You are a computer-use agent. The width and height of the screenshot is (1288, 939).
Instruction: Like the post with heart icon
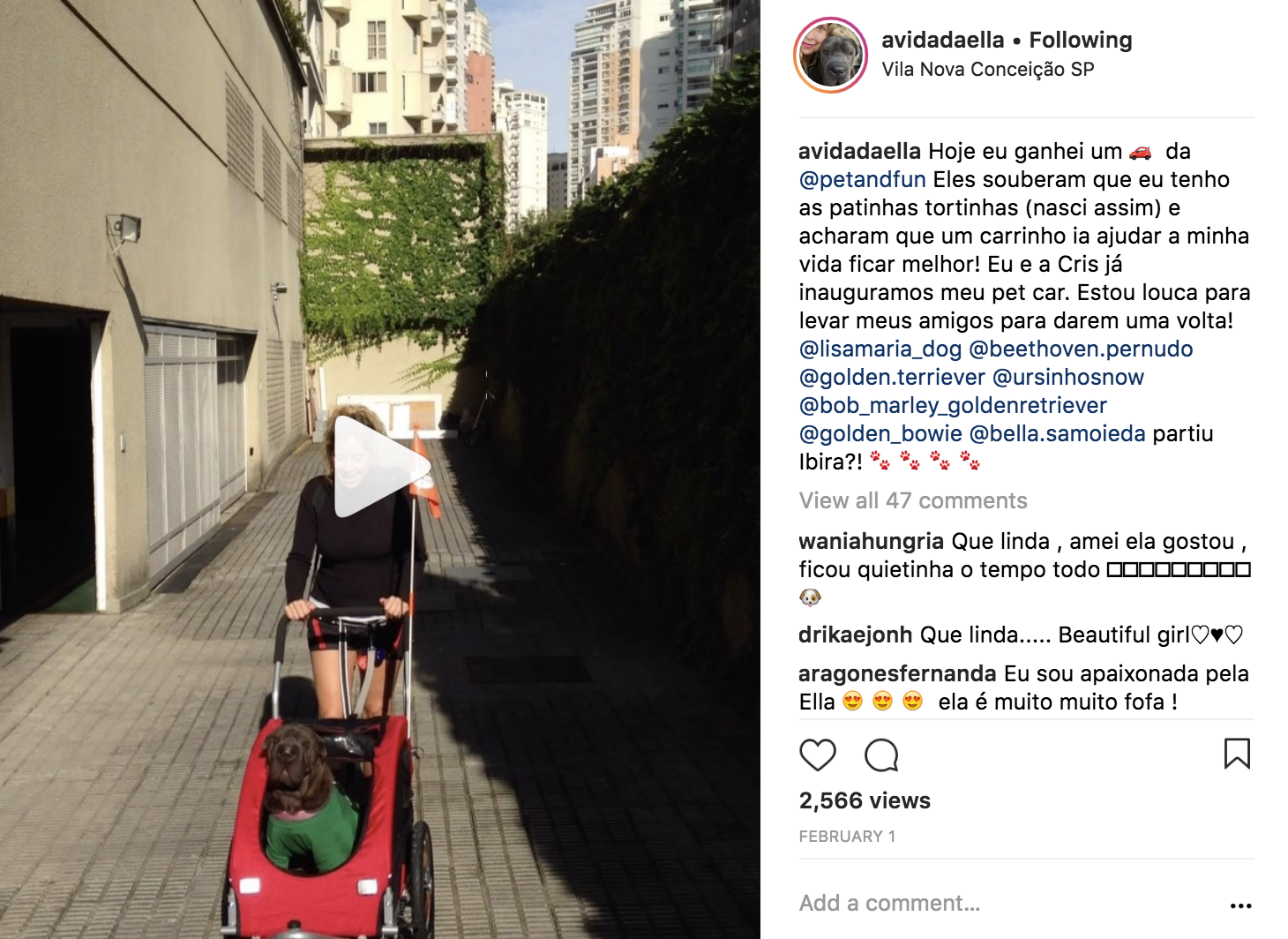pos(817,755)
